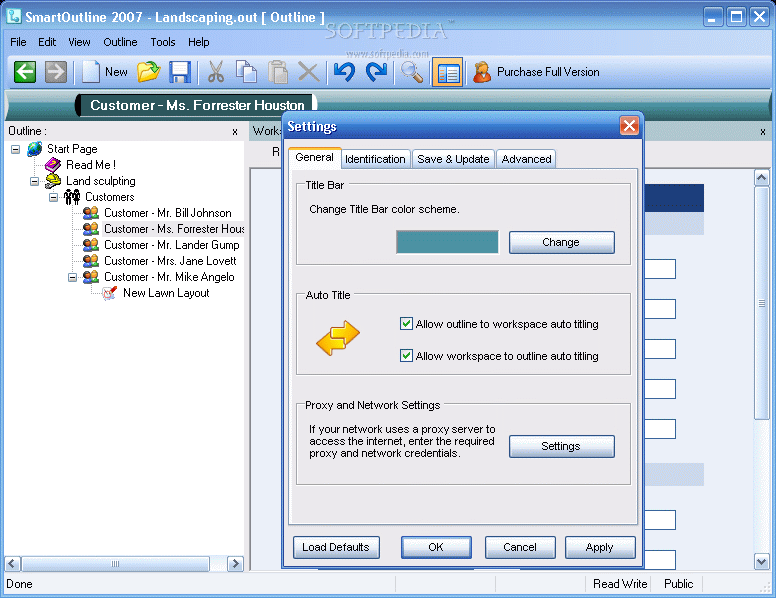Image resolution: width=776 pixels, height=598 pixels.
Task: Switch to the General tab
Action: click(314, 157)
